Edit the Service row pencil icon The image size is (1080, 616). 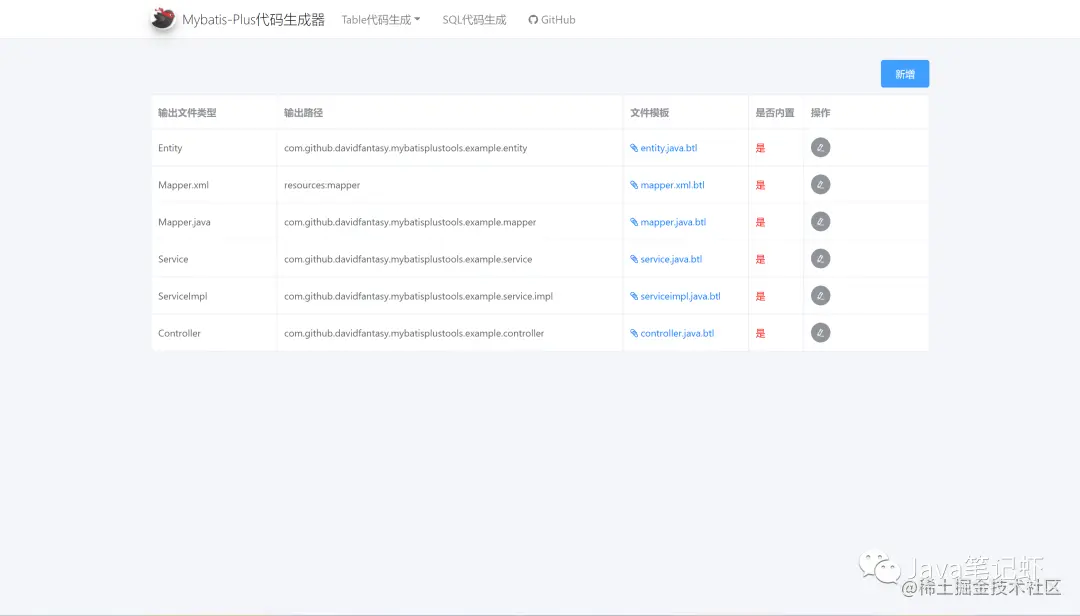click(x=820, y=258)
